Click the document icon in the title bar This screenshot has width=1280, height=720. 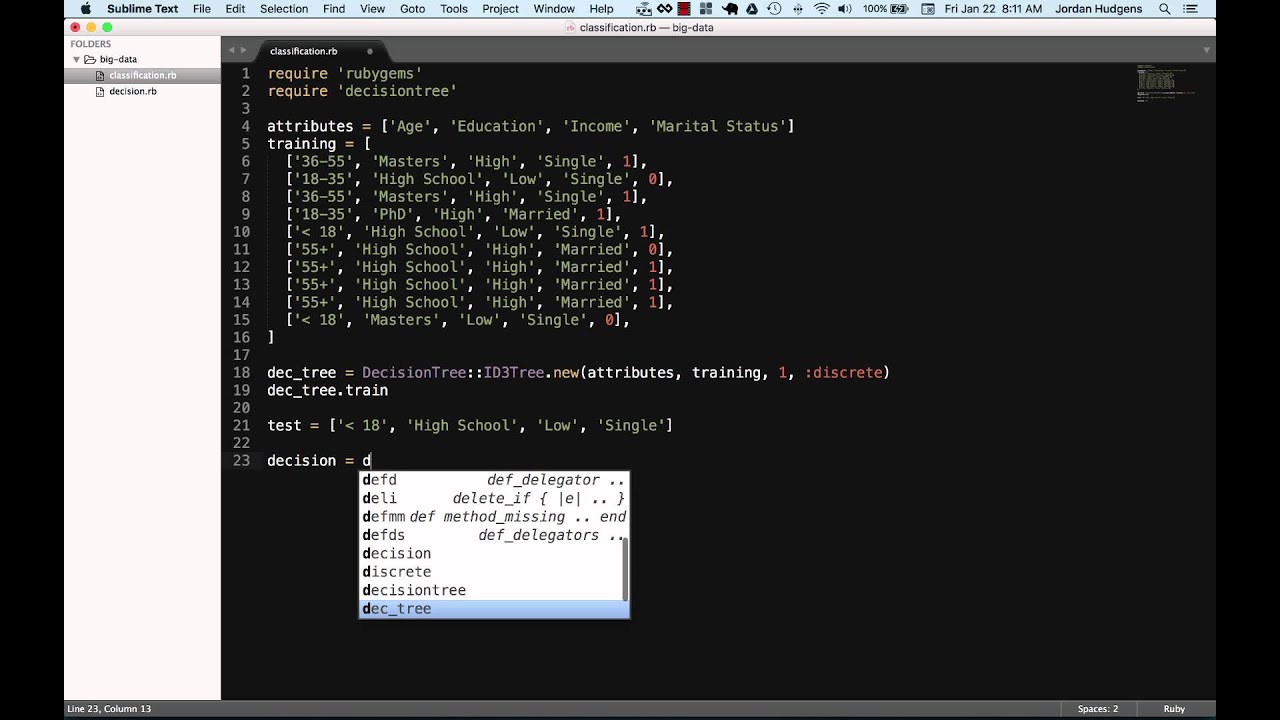(x=571, y=28)
